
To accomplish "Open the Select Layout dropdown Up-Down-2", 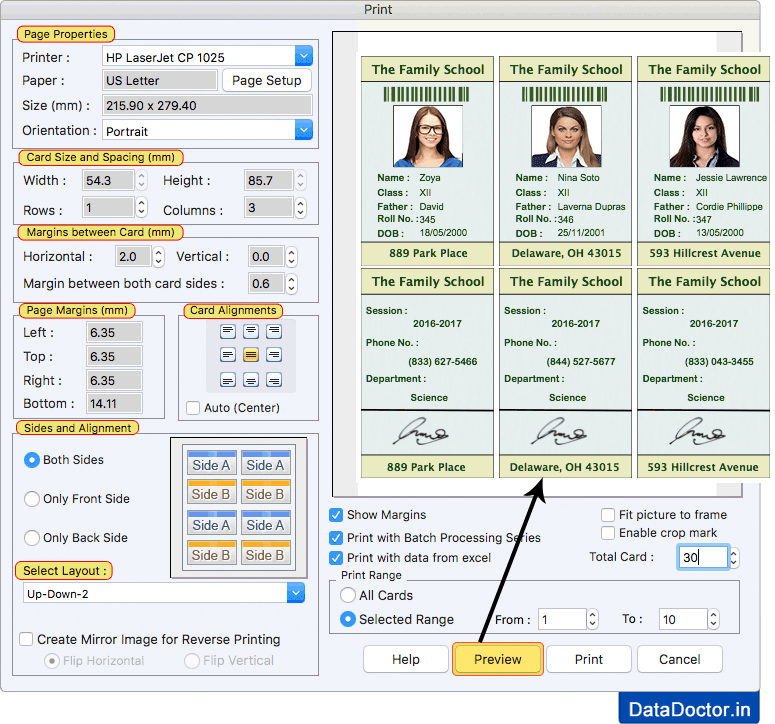I will [296, 593].
